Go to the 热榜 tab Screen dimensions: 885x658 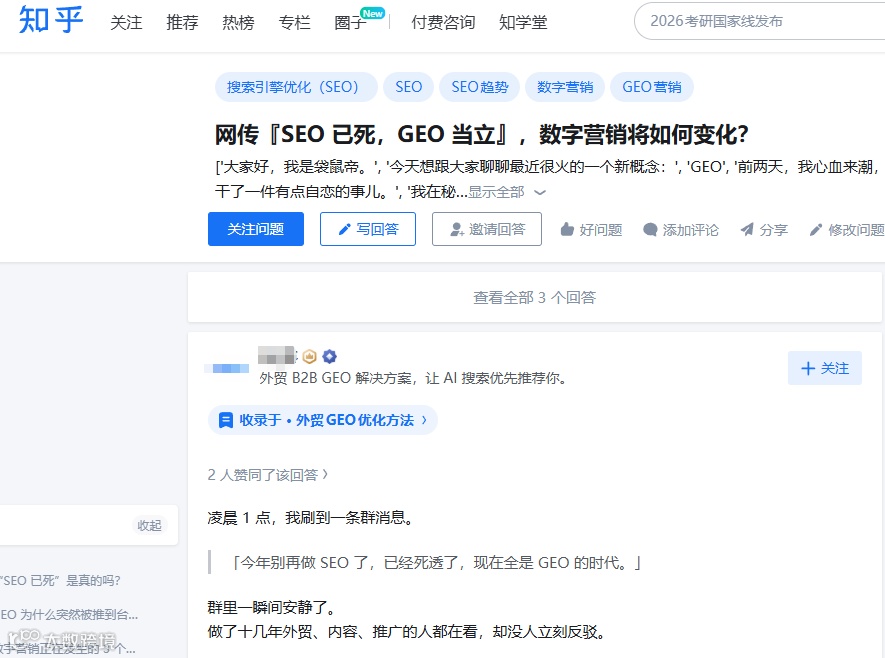[x=238, y=23]
